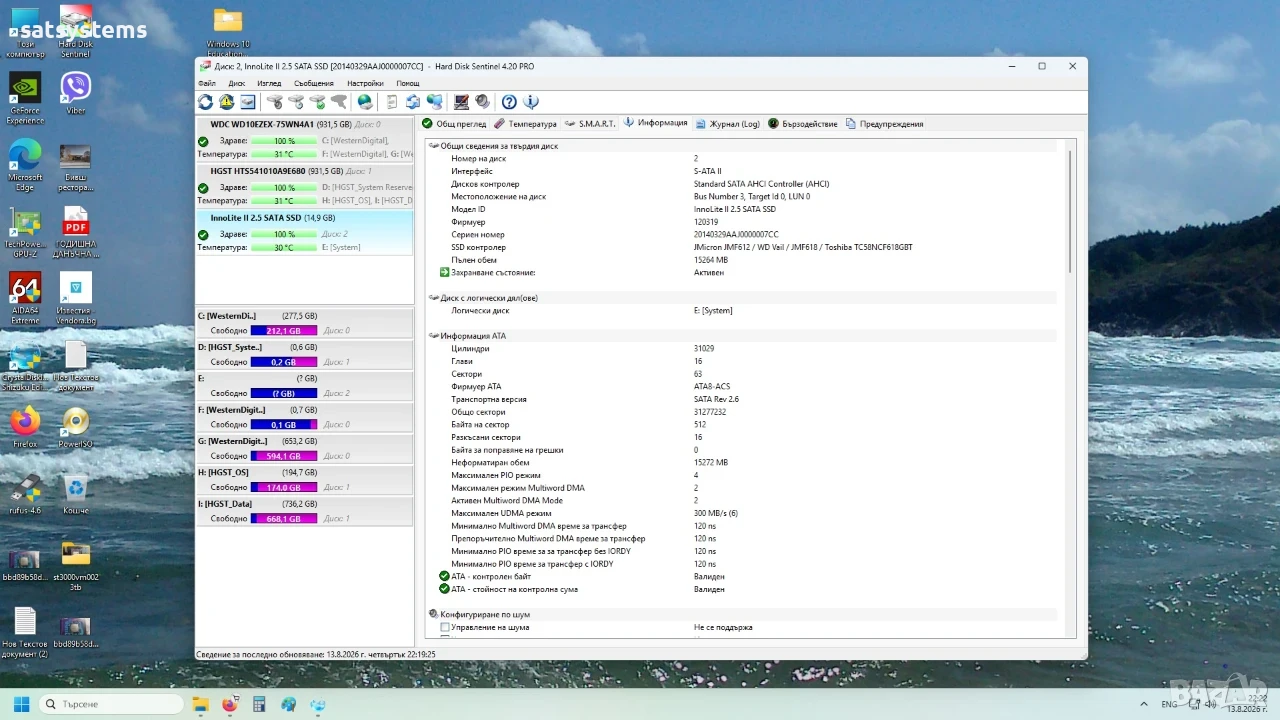Screen dimensions: 1280x720
Task: Open the Помощ menu
Action: 408,84
